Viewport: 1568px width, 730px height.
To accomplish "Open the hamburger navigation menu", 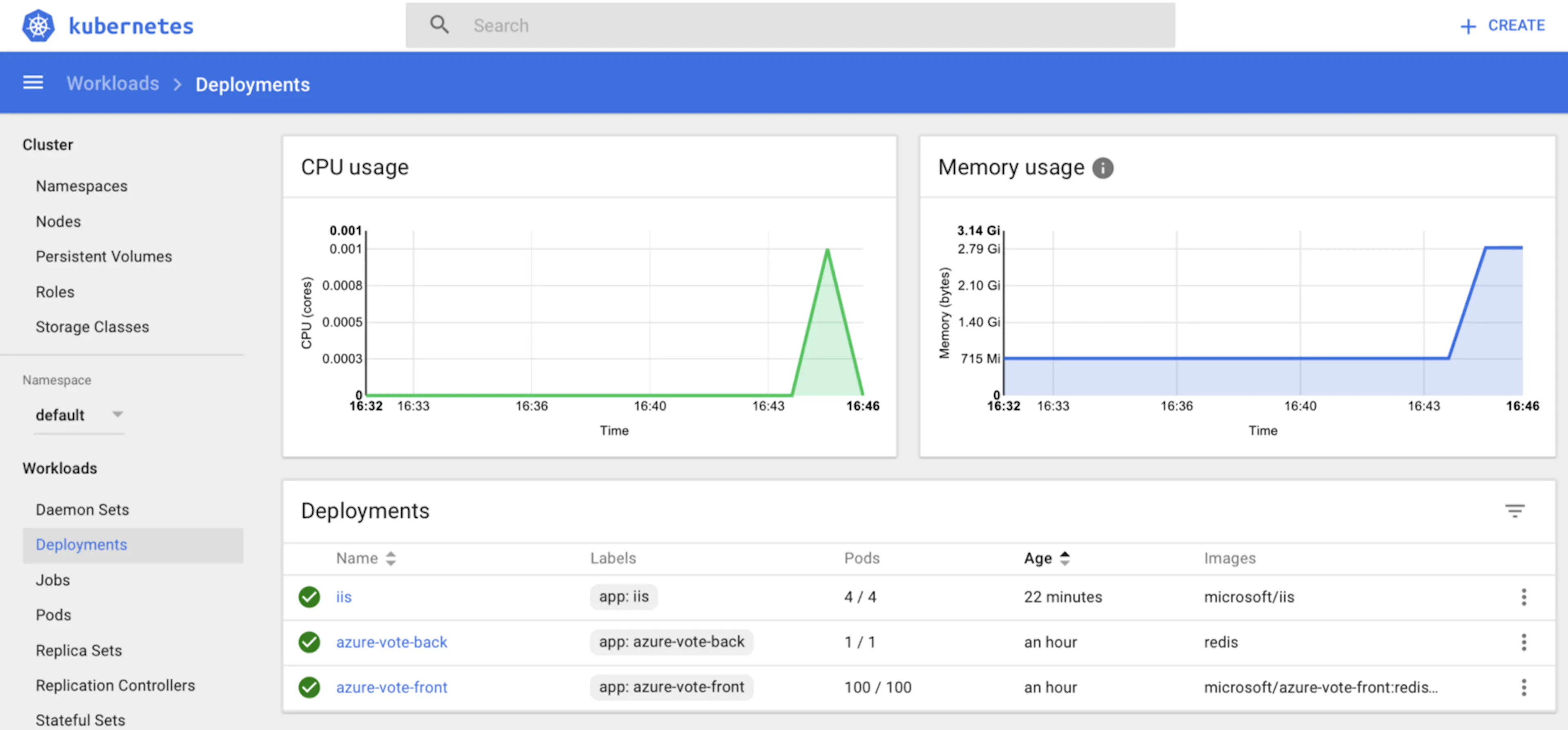I will tap(33, 83).
